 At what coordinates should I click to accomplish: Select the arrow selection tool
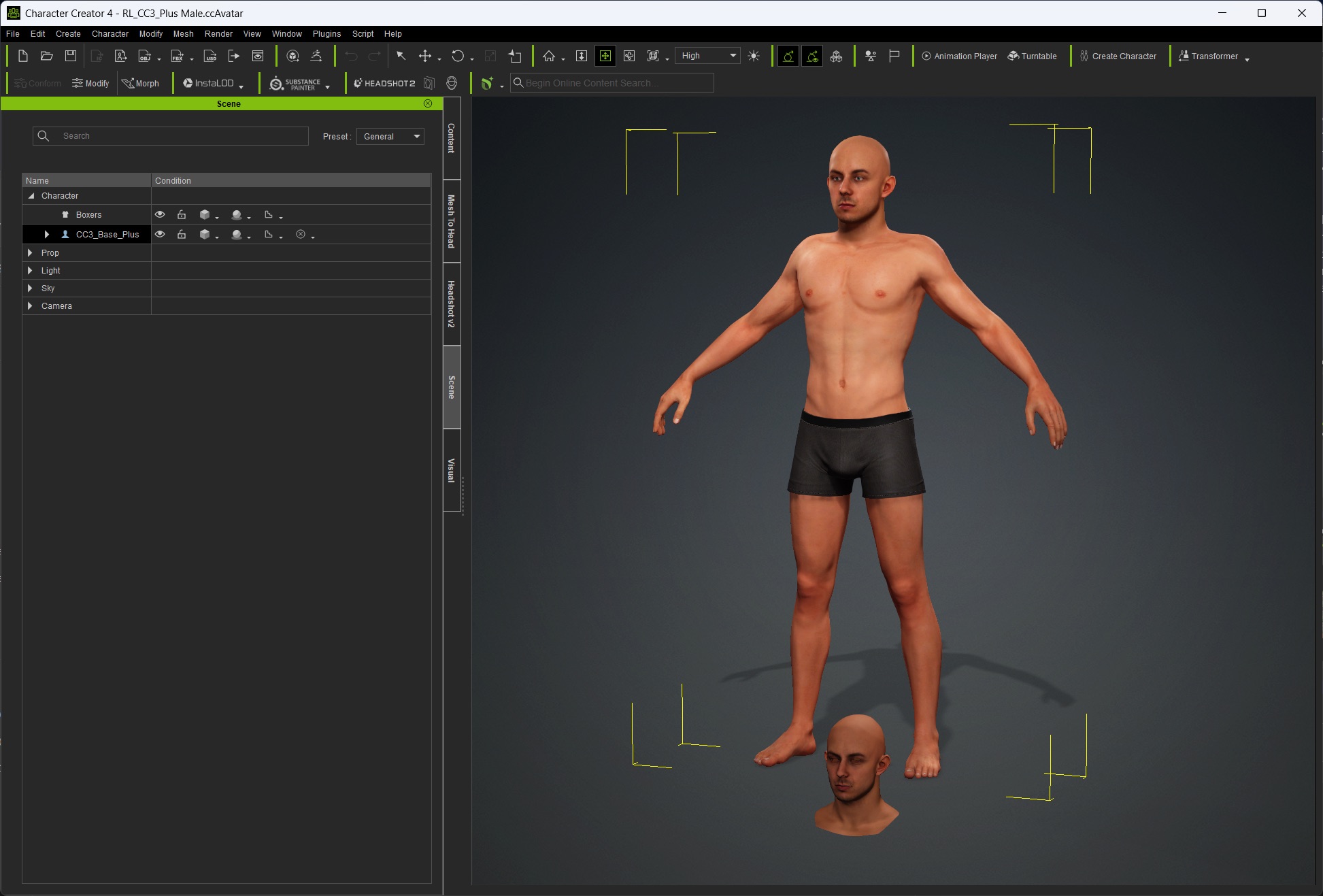click(x=401, y=56)
